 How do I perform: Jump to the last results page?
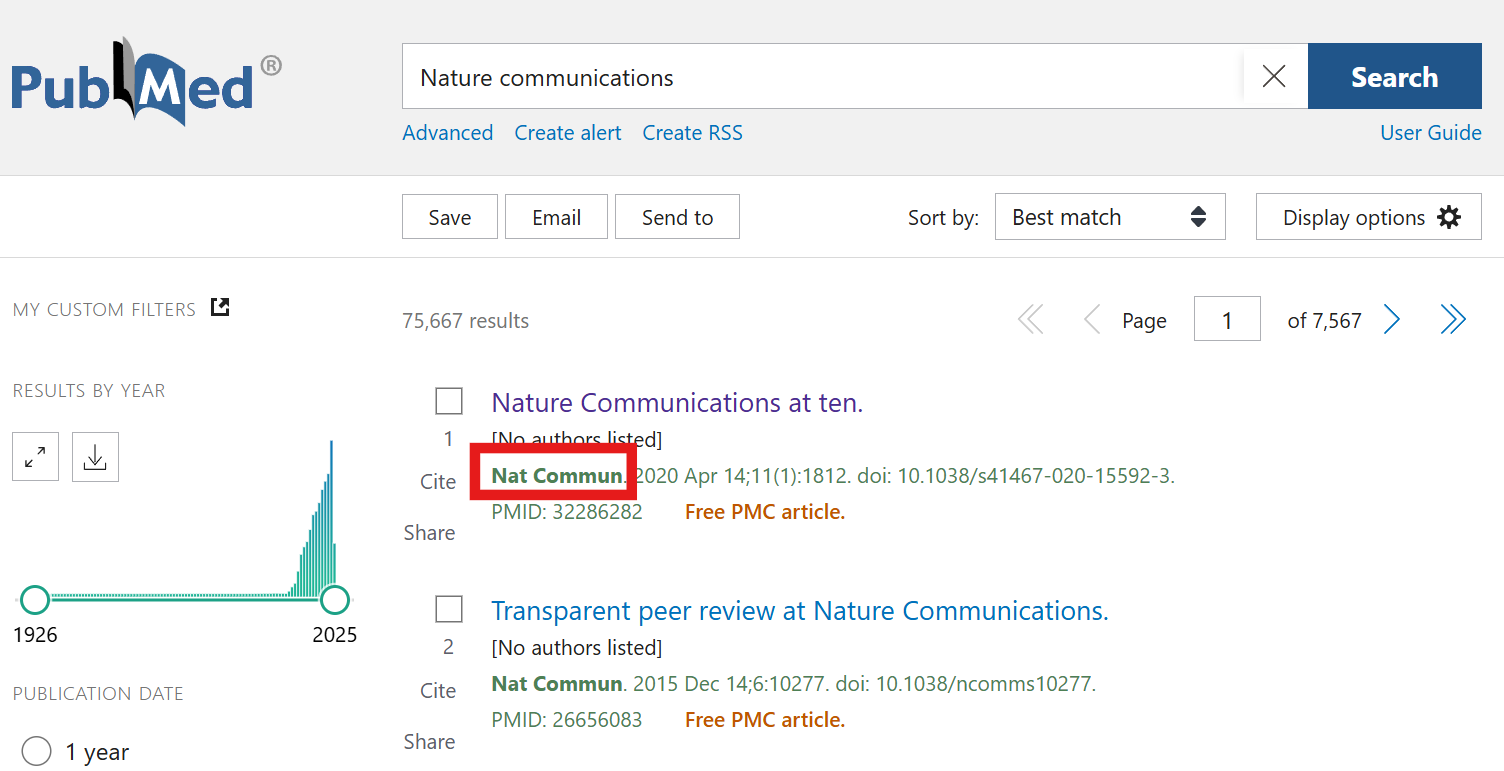pos(1453,320)
